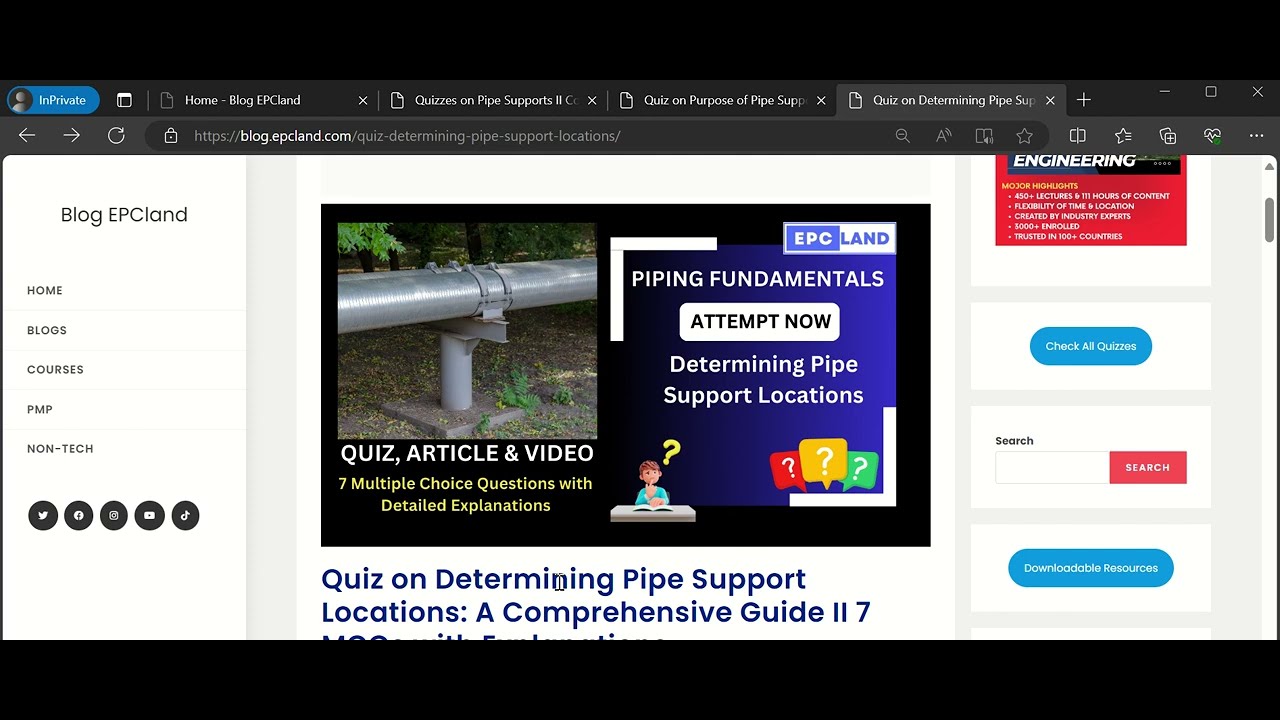1280x720 pixels.
Task: Open NON-TECH in sidebar menu
Action: coord(60,449)
